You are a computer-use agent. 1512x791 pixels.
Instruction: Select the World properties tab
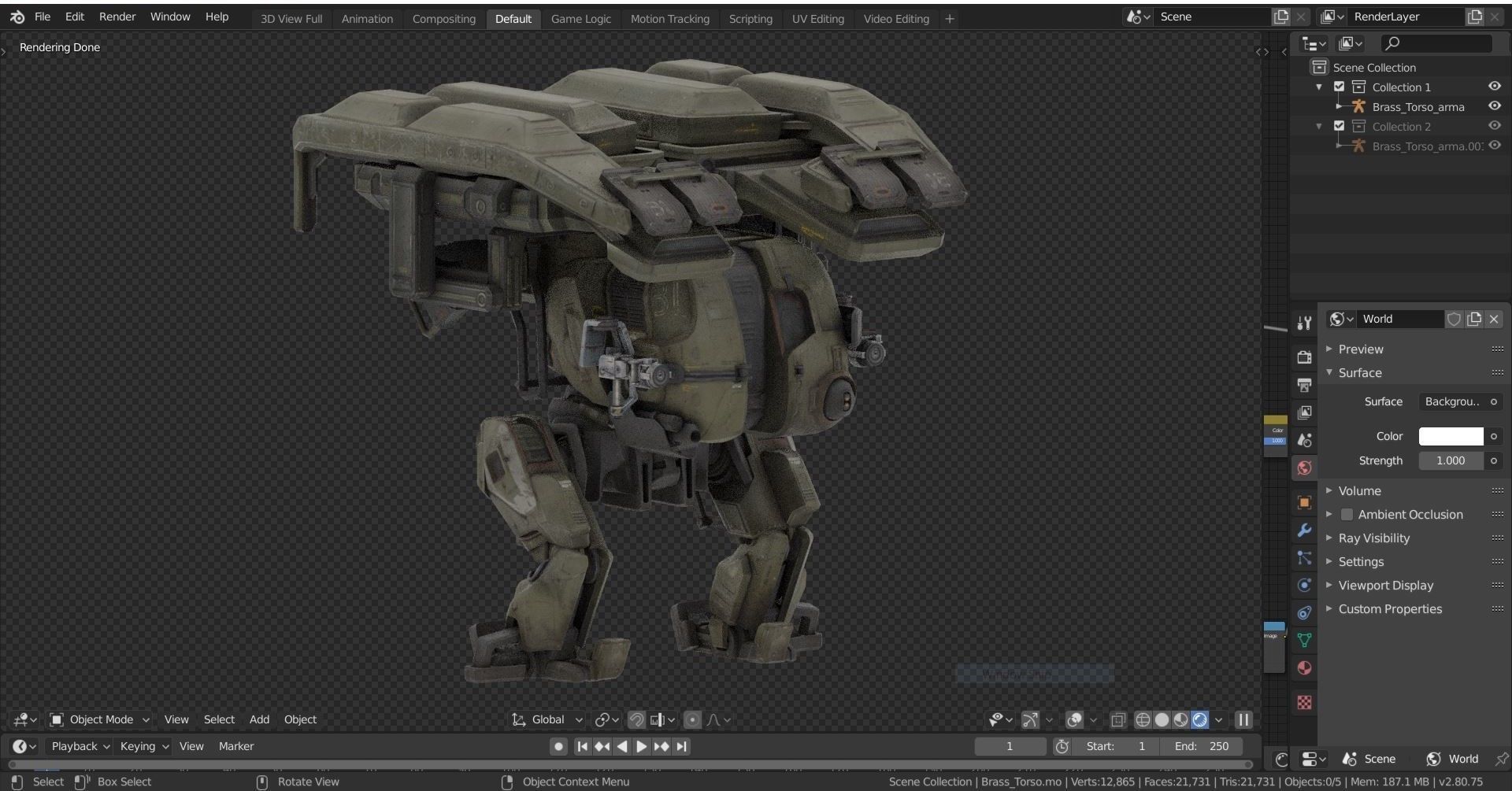(1304, 468)
